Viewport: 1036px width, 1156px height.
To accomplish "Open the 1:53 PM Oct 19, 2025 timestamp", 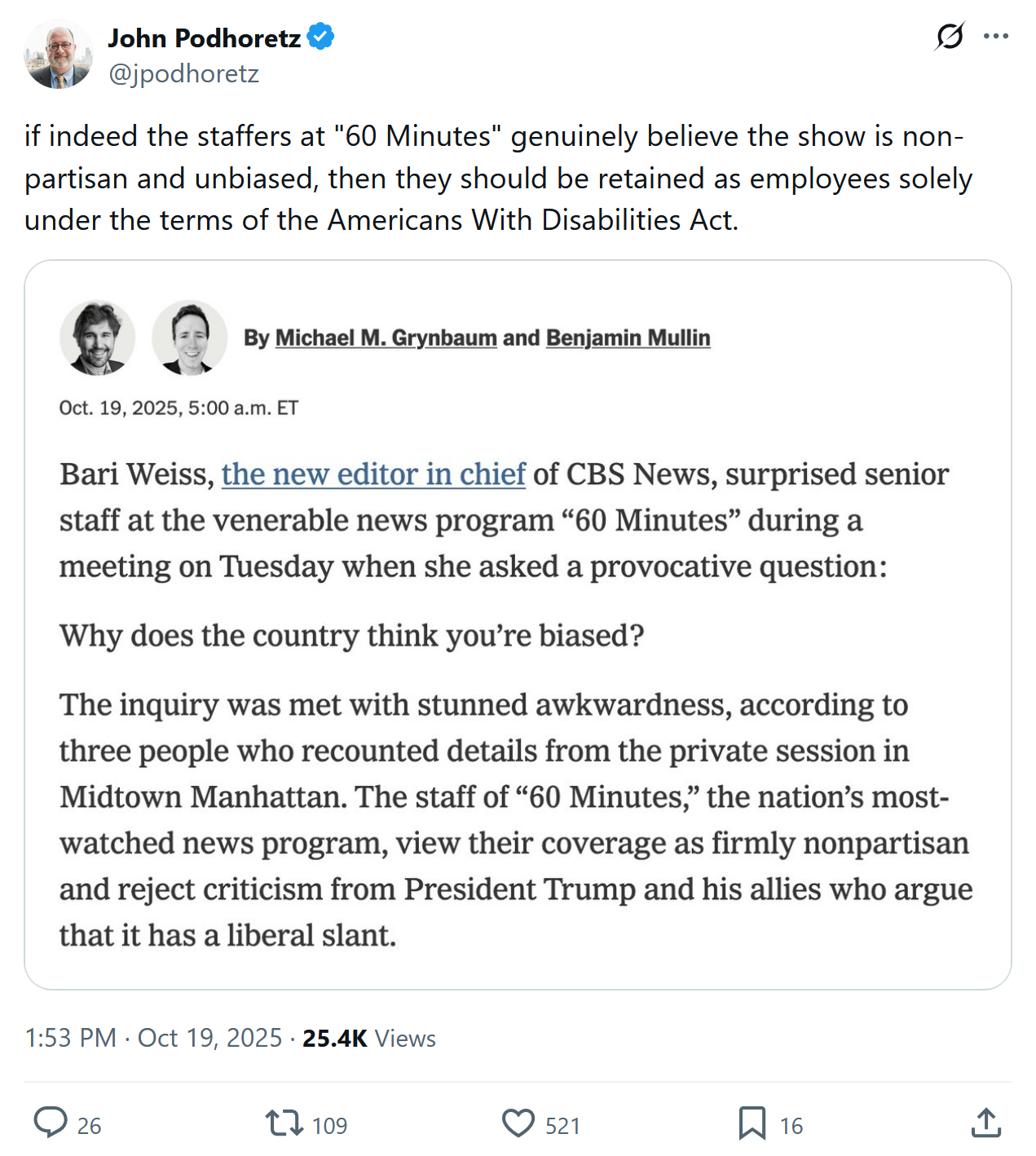I will point(153,1038).
